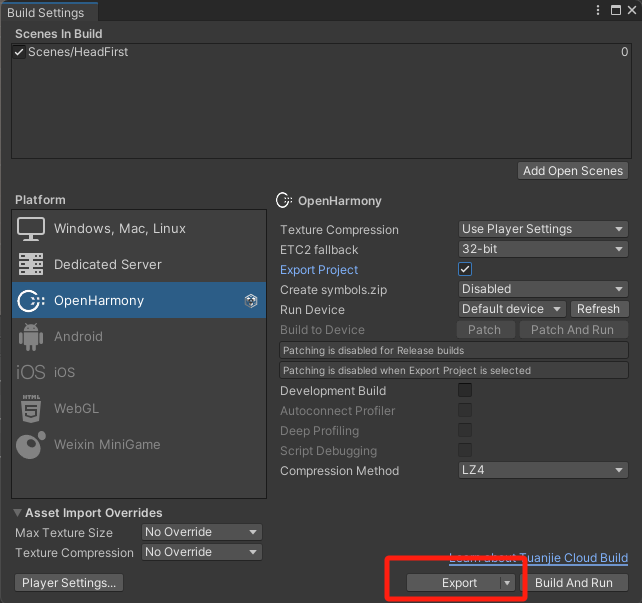Click the Build Settings tab
Viewport: 642px width, 603px height.
(x=49, y=12)
